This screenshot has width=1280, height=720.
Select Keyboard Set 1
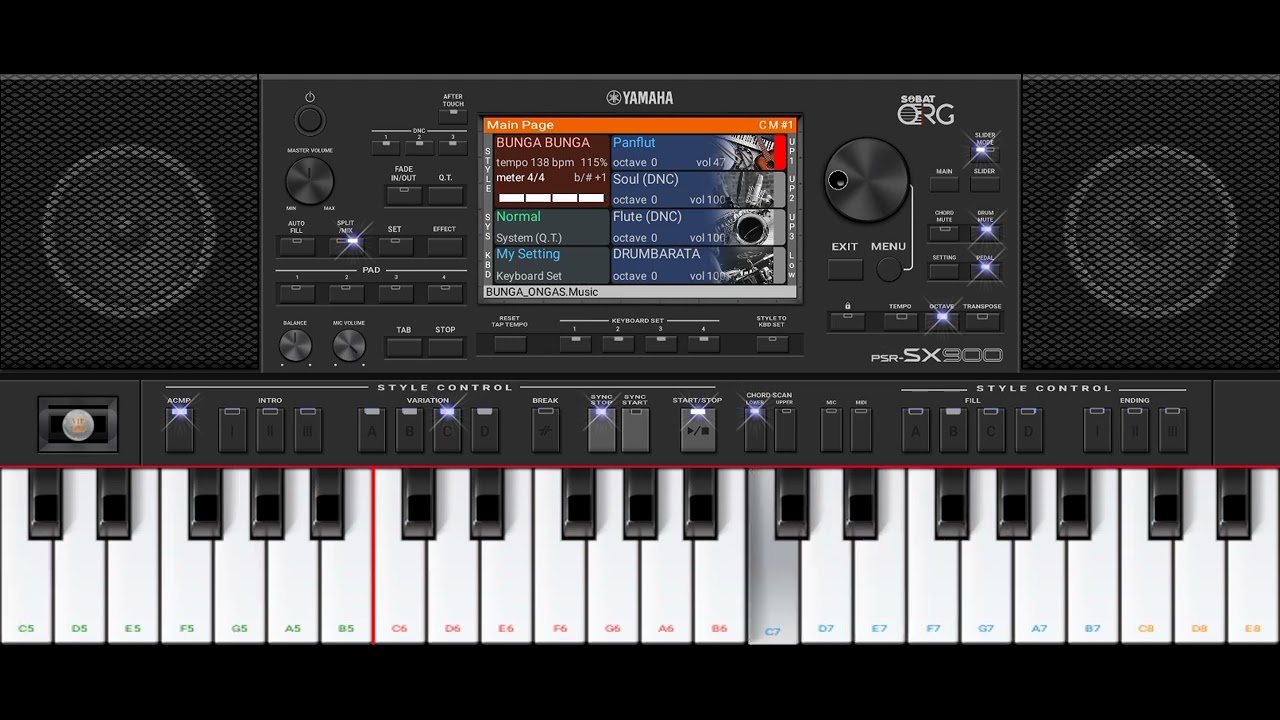coord(575,343)
